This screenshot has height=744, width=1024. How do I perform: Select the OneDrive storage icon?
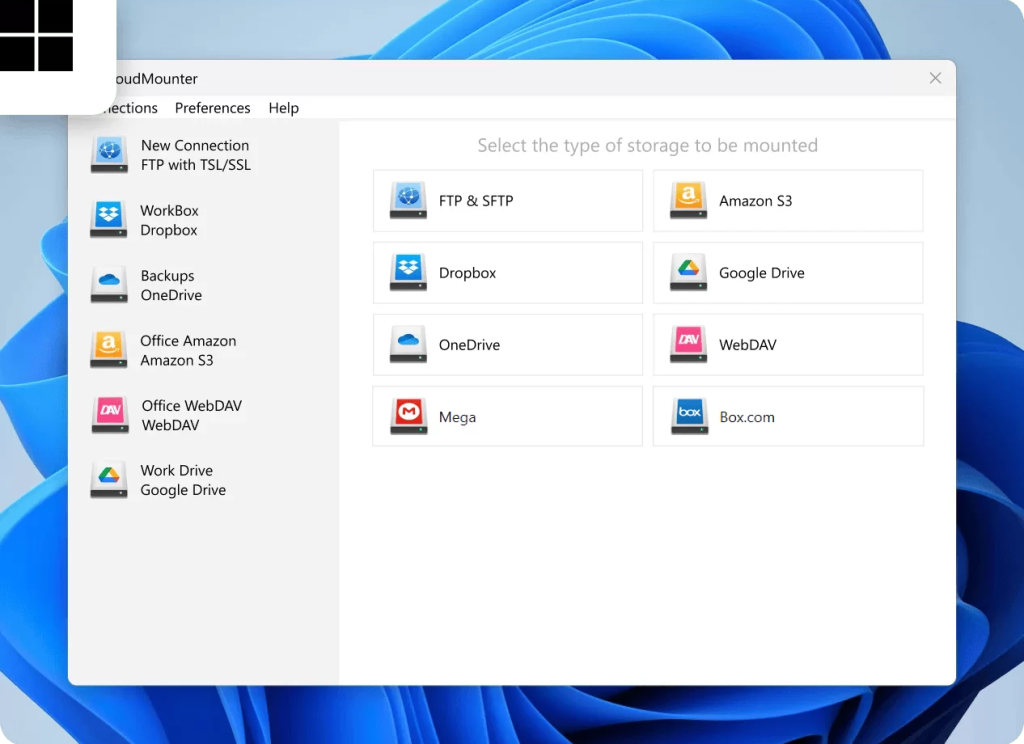tap(406, 344)
